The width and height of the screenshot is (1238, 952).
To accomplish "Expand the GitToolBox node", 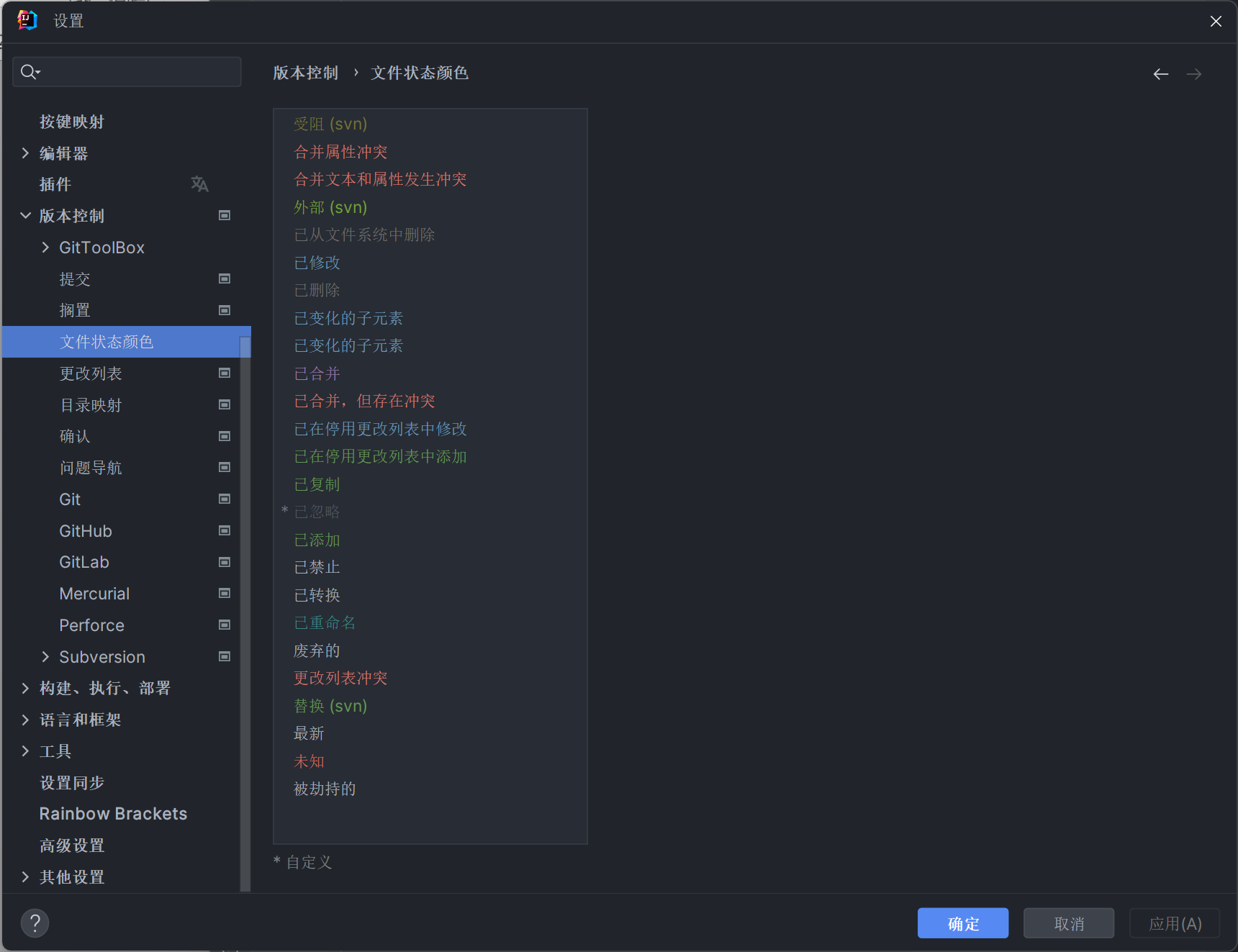I will [45, 248].
